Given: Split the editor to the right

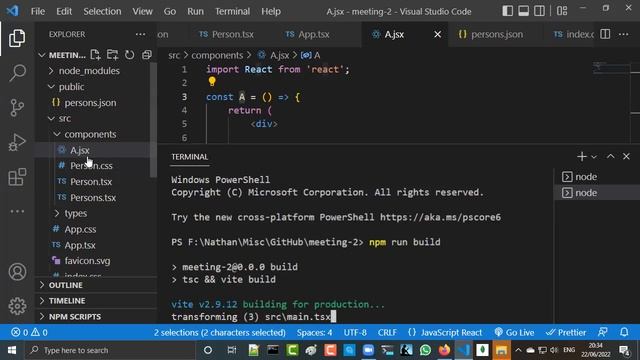Looking at the screenshot, I should [x=605, y=34].
